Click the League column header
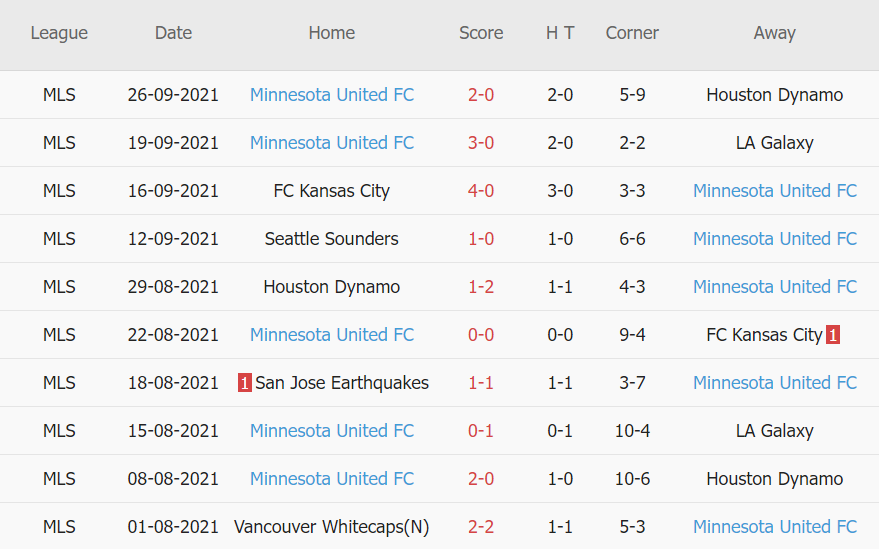 (x=59, y=33)
